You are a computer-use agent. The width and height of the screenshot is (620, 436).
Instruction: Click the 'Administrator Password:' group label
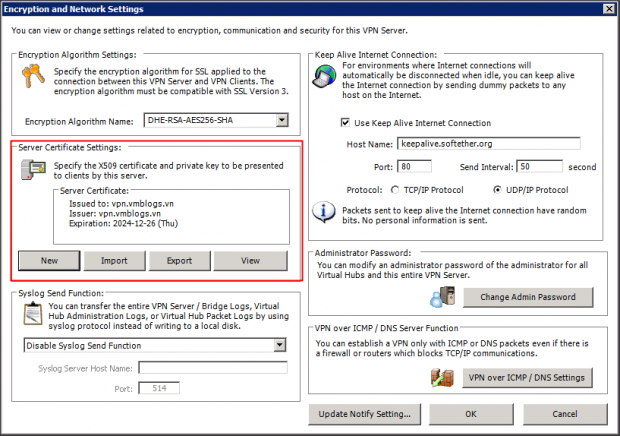click(x=363, y=253)
